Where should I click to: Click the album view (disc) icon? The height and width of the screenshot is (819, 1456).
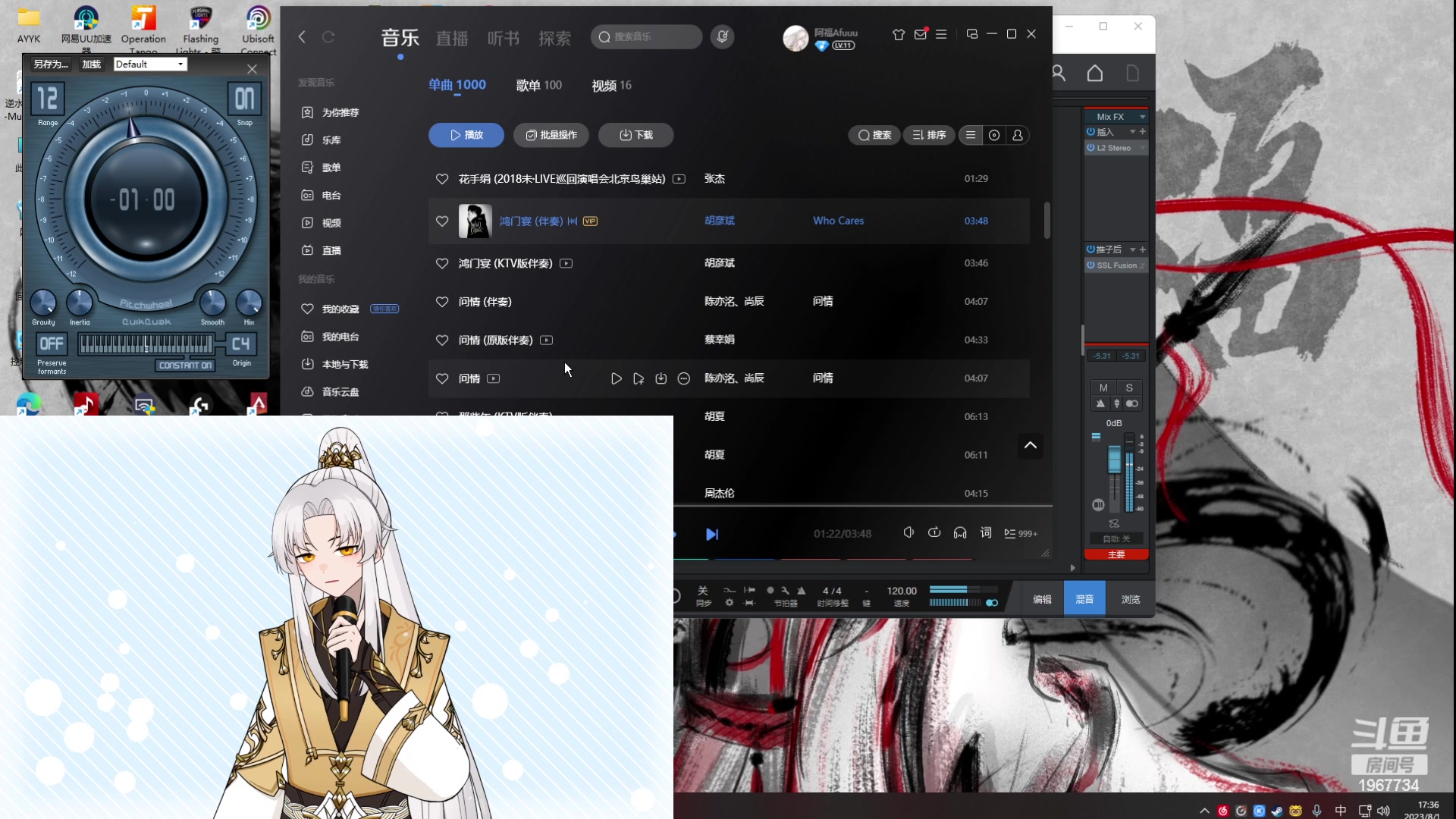click(994, 135)
